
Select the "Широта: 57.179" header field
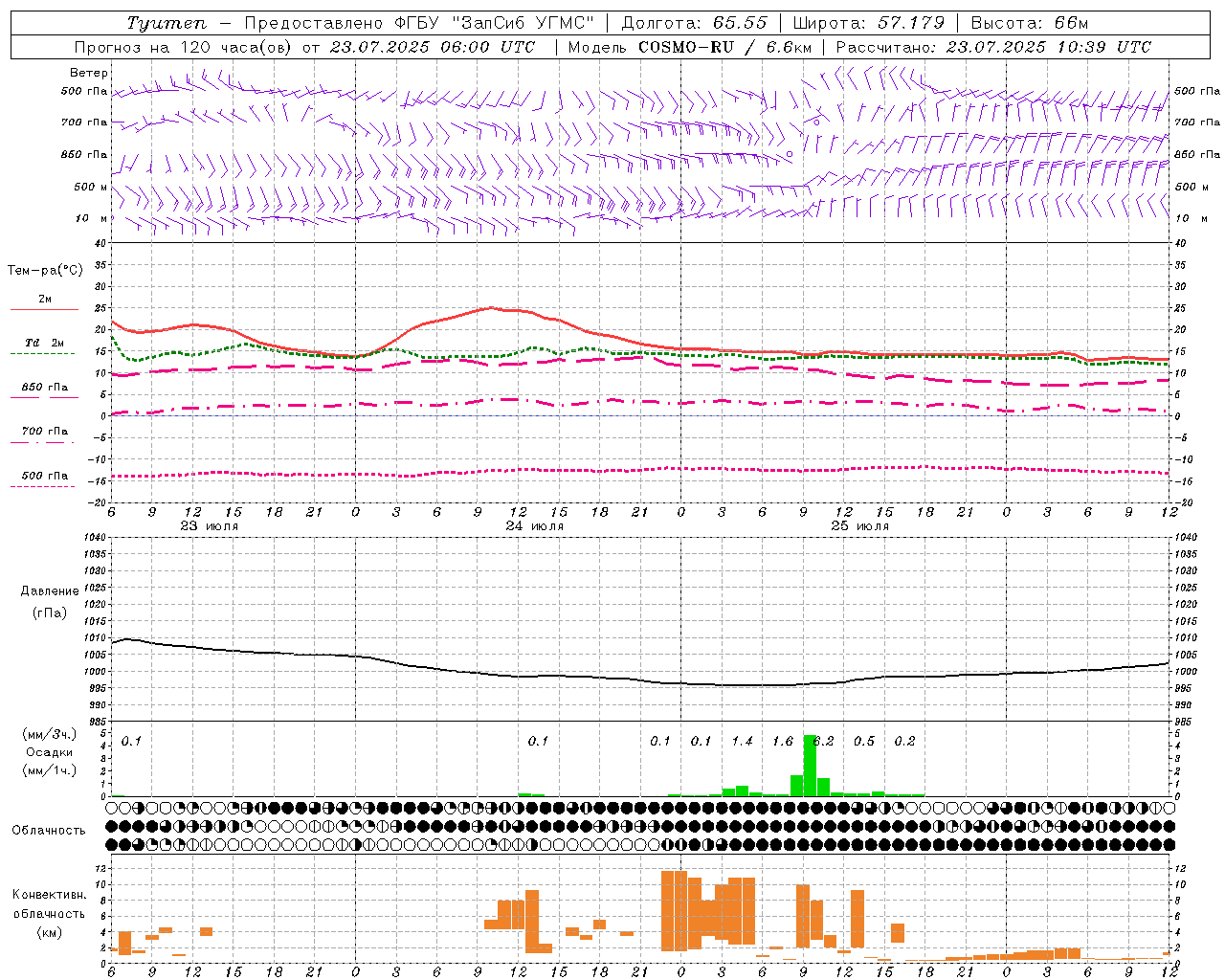tap(868, 23)
